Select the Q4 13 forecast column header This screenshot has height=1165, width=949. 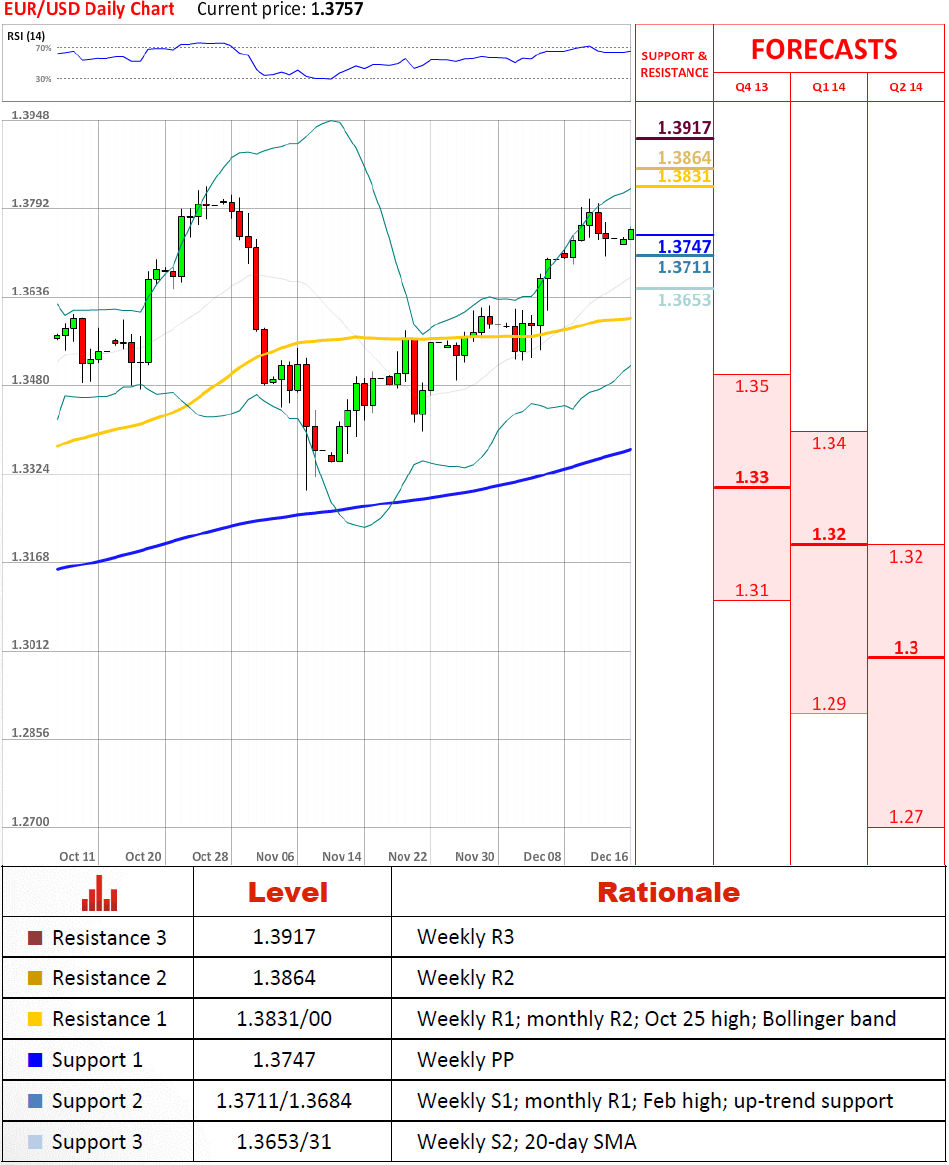click(x=752, y=87)
